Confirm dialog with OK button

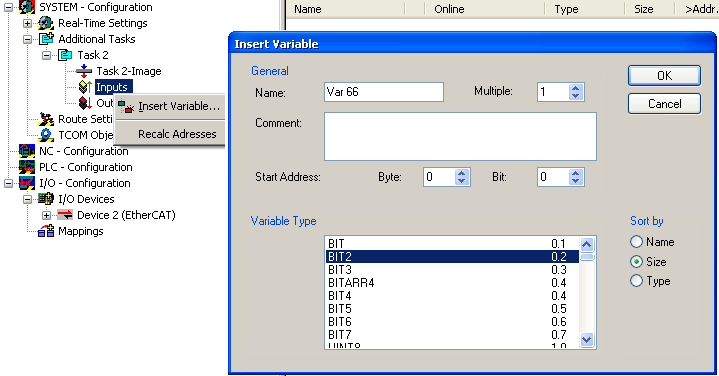(664, 76)
